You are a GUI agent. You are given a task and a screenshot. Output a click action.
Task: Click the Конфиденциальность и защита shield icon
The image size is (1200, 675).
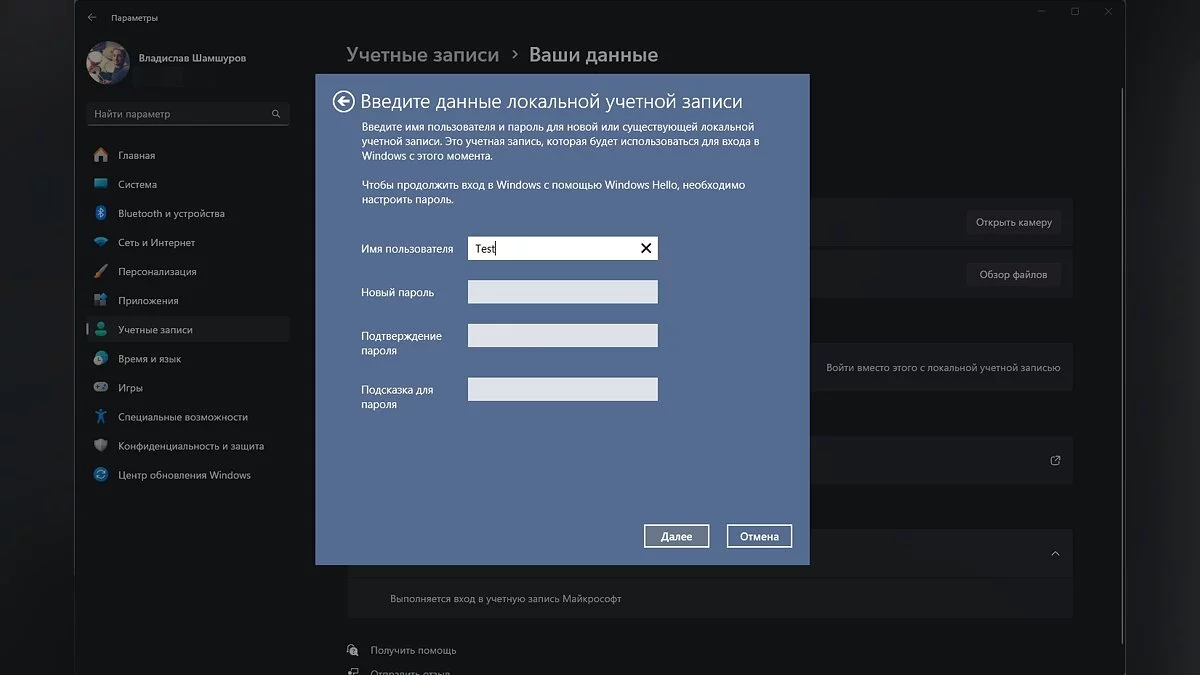click(x=100, y=446)
